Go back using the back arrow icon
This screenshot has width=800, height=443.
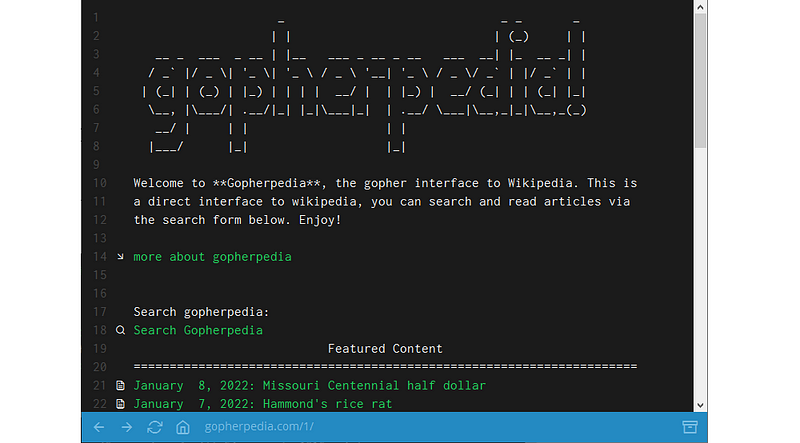[x=99, y=427]
